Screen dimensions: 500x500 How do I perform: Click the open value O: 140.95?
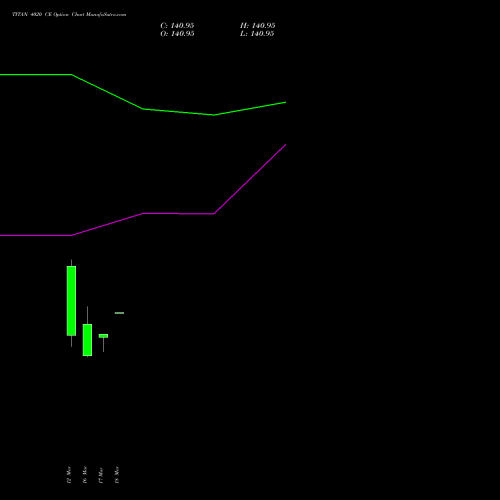177,34
